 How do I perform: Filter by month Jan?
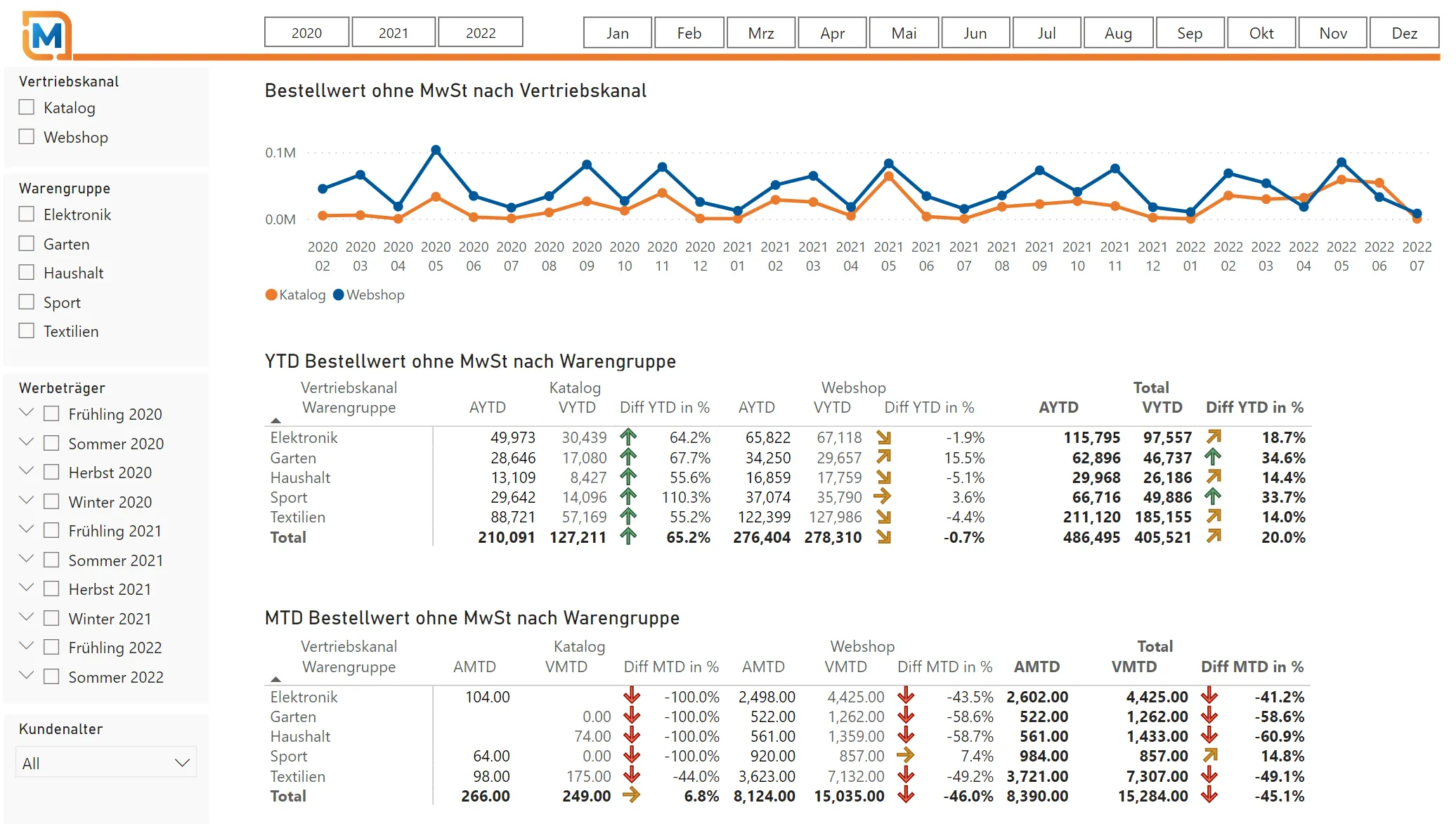(x=618, y=32)
